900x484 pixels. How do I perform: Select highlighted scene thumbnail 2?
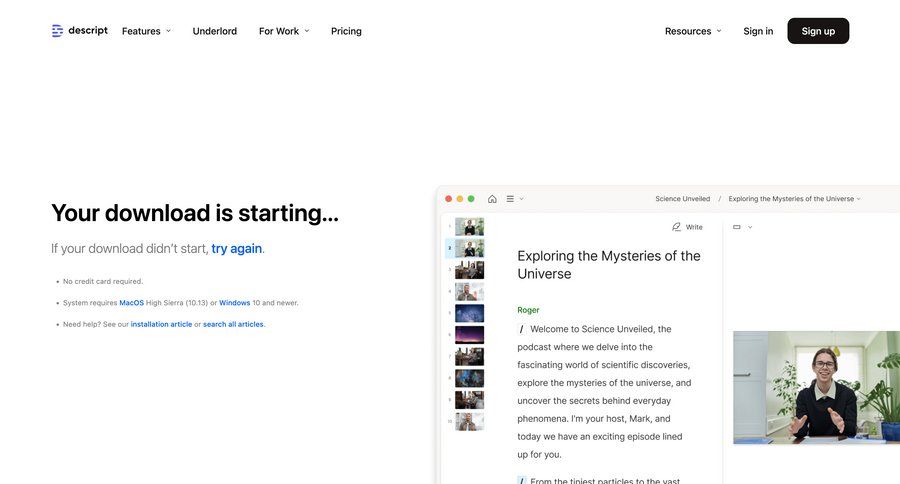(x=470, y=248)
